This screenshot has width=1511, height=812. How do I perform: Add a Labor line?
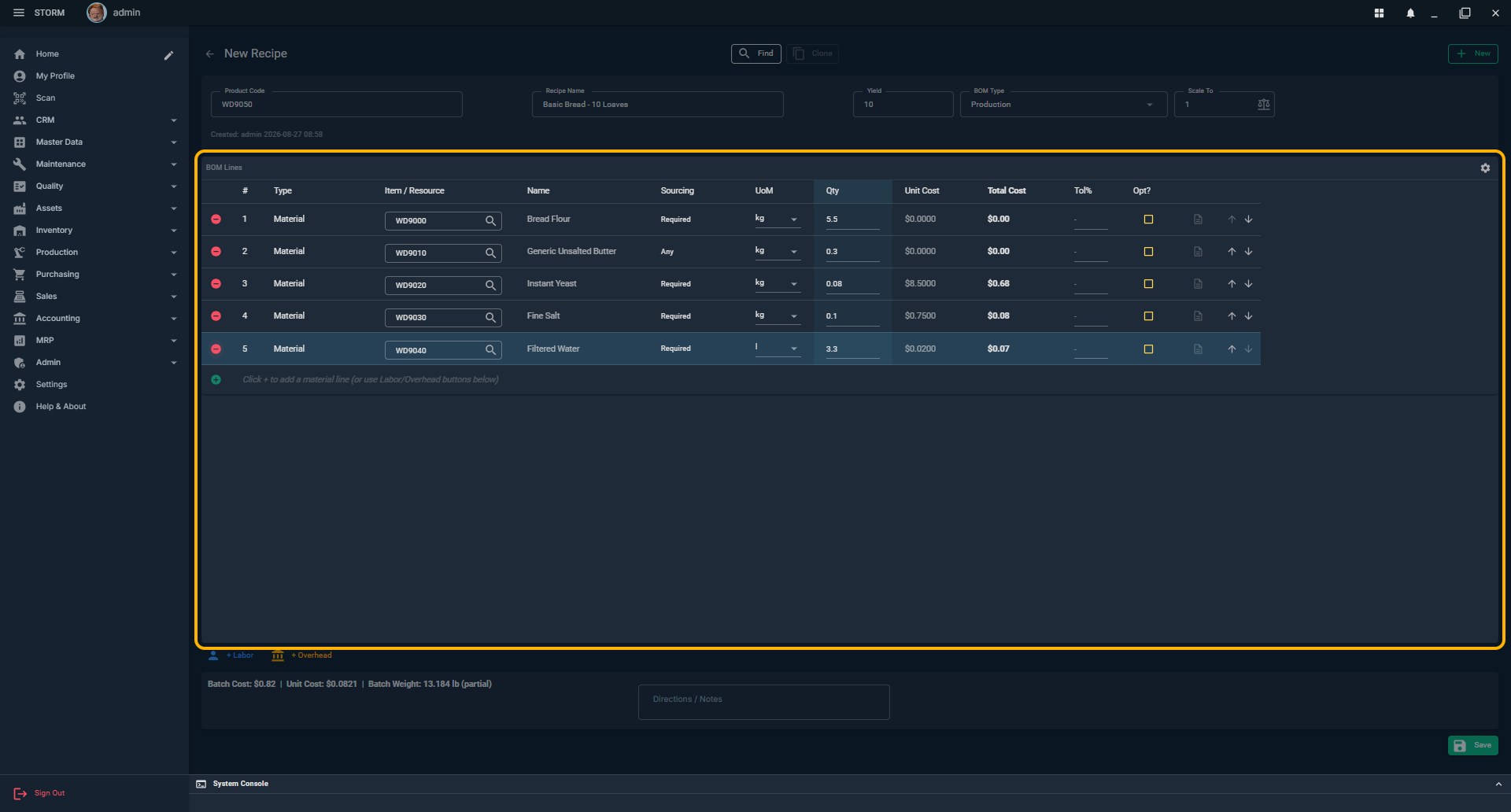[231, 655]
